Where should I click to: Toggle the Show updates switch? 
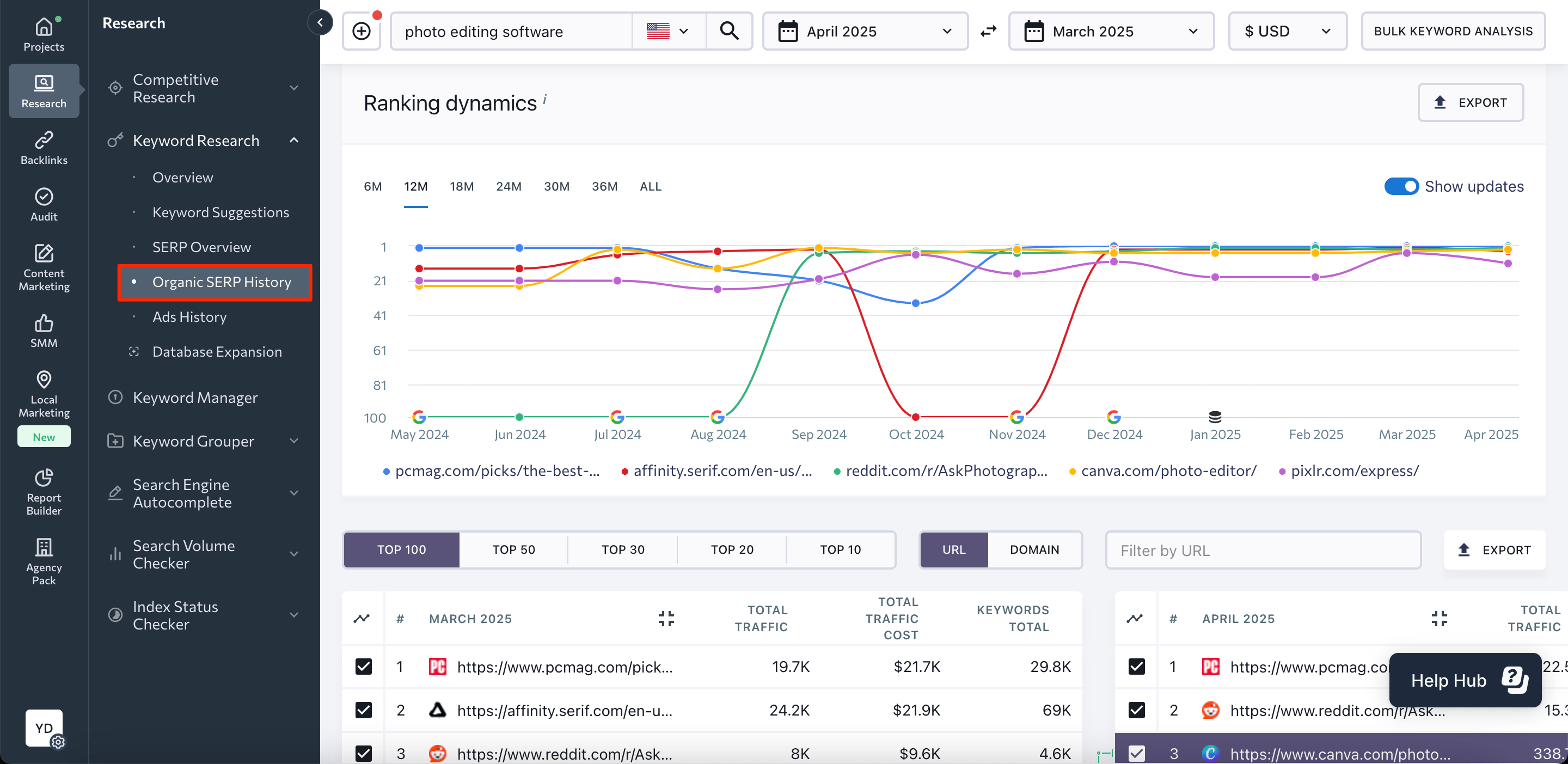coord(1401,186)
